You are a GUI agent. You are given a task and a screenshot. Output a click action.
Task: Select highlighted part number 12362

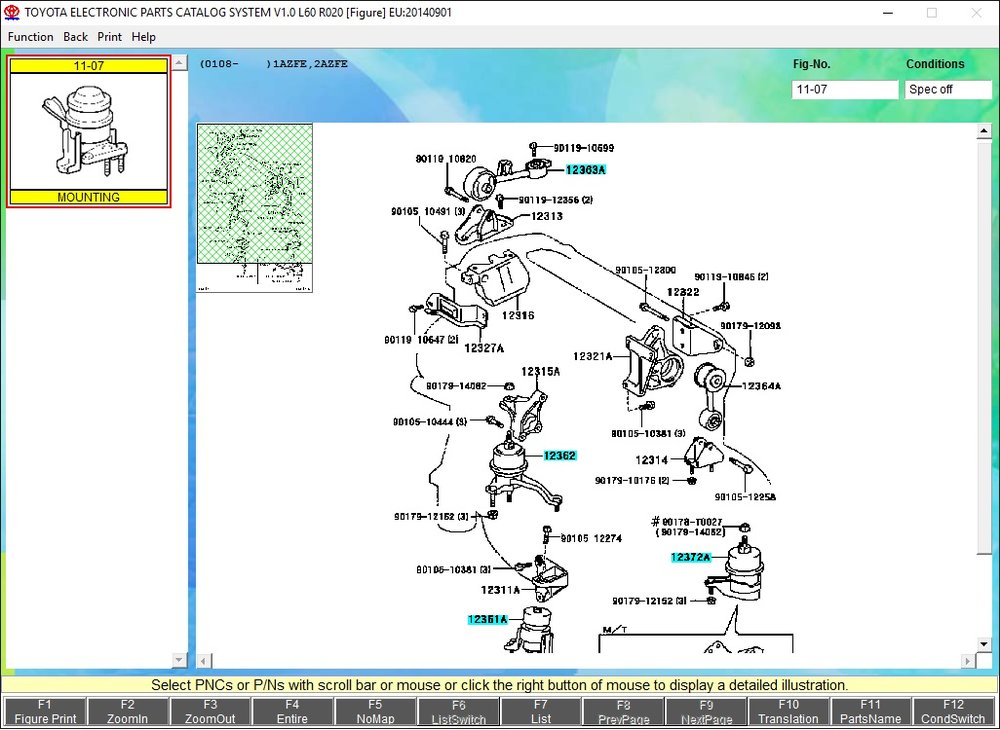[559, 455]
